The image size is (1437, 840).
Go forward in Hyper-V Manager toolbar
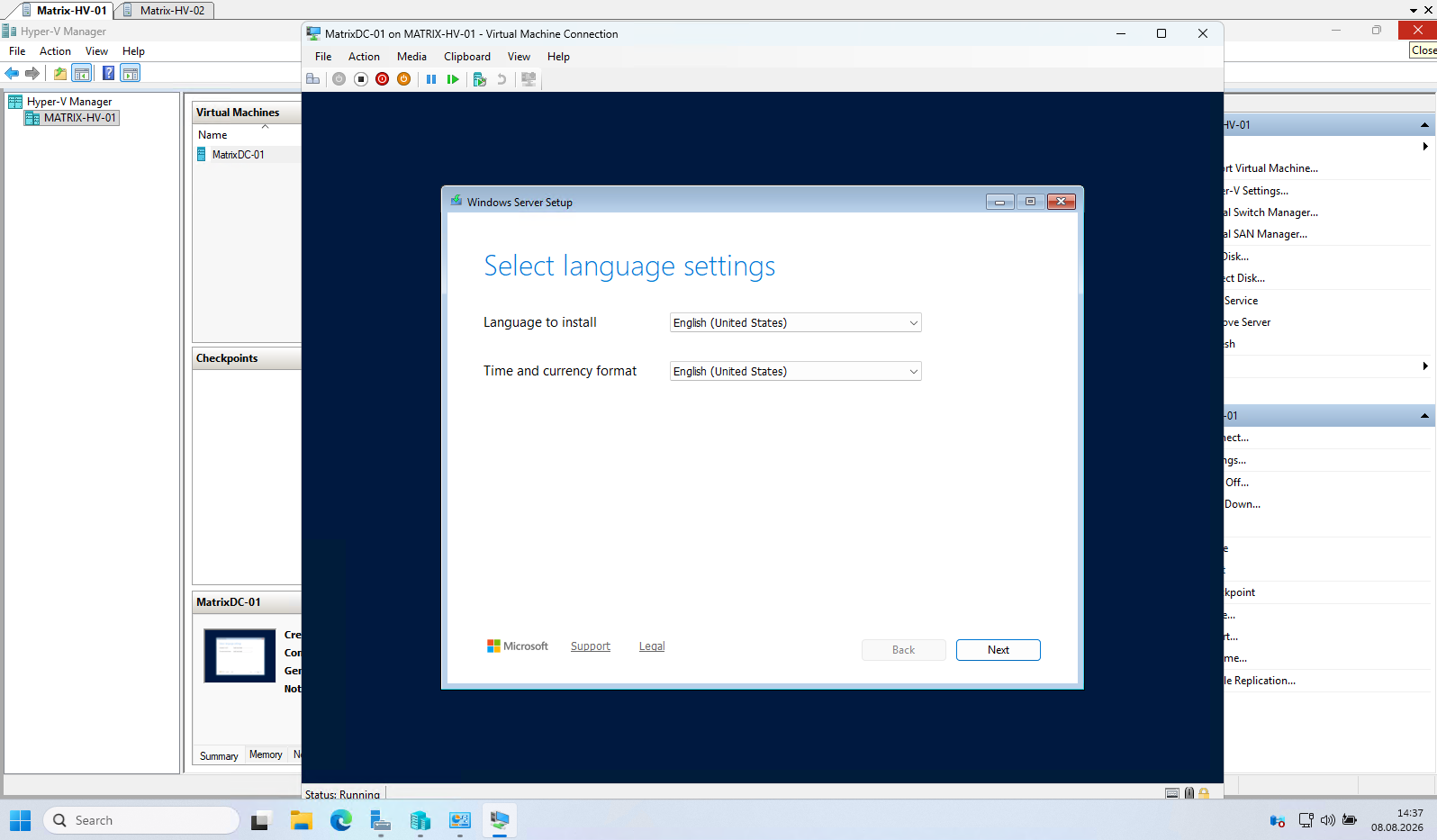32,73
